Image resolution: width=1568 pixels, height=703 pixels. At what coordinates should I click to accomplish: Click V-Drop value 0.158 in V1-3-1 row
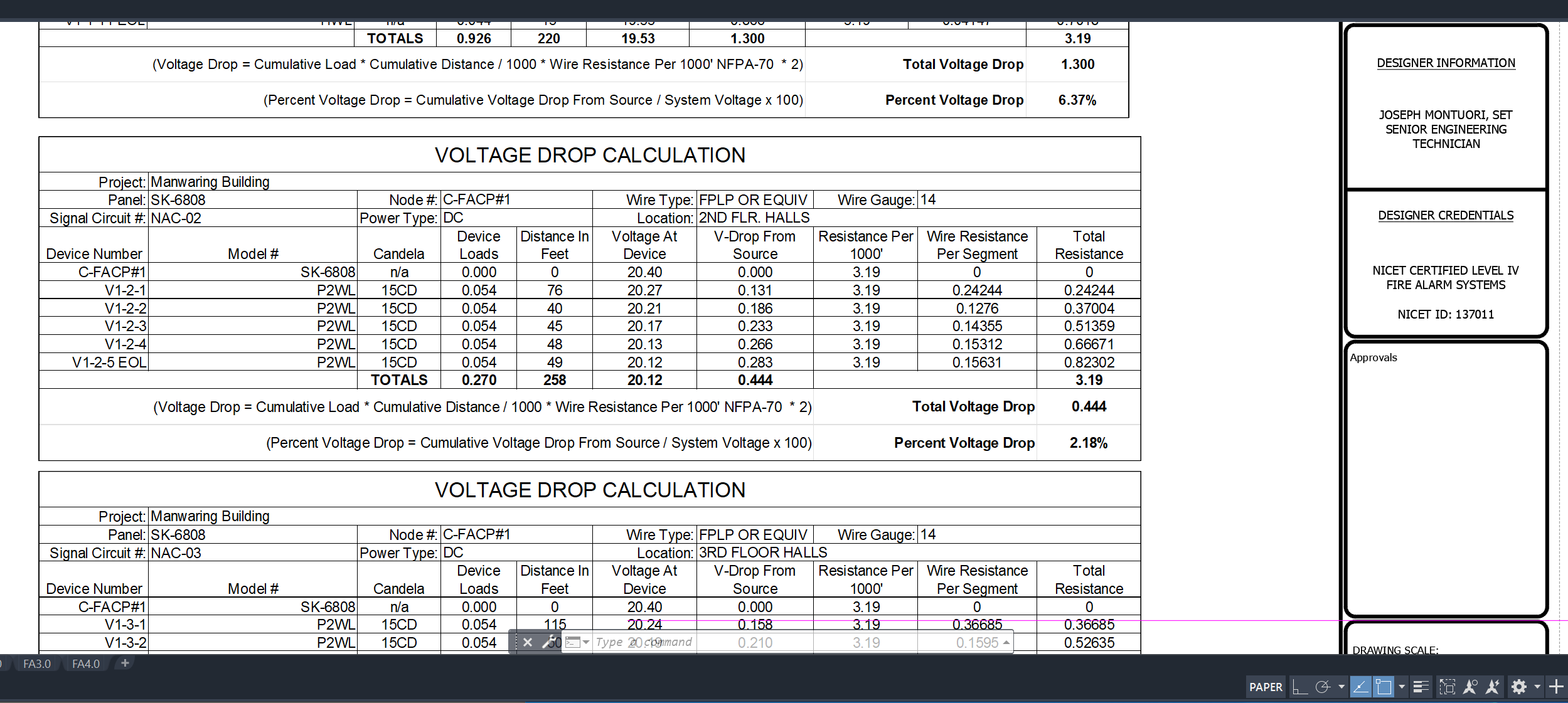[755, 625]
